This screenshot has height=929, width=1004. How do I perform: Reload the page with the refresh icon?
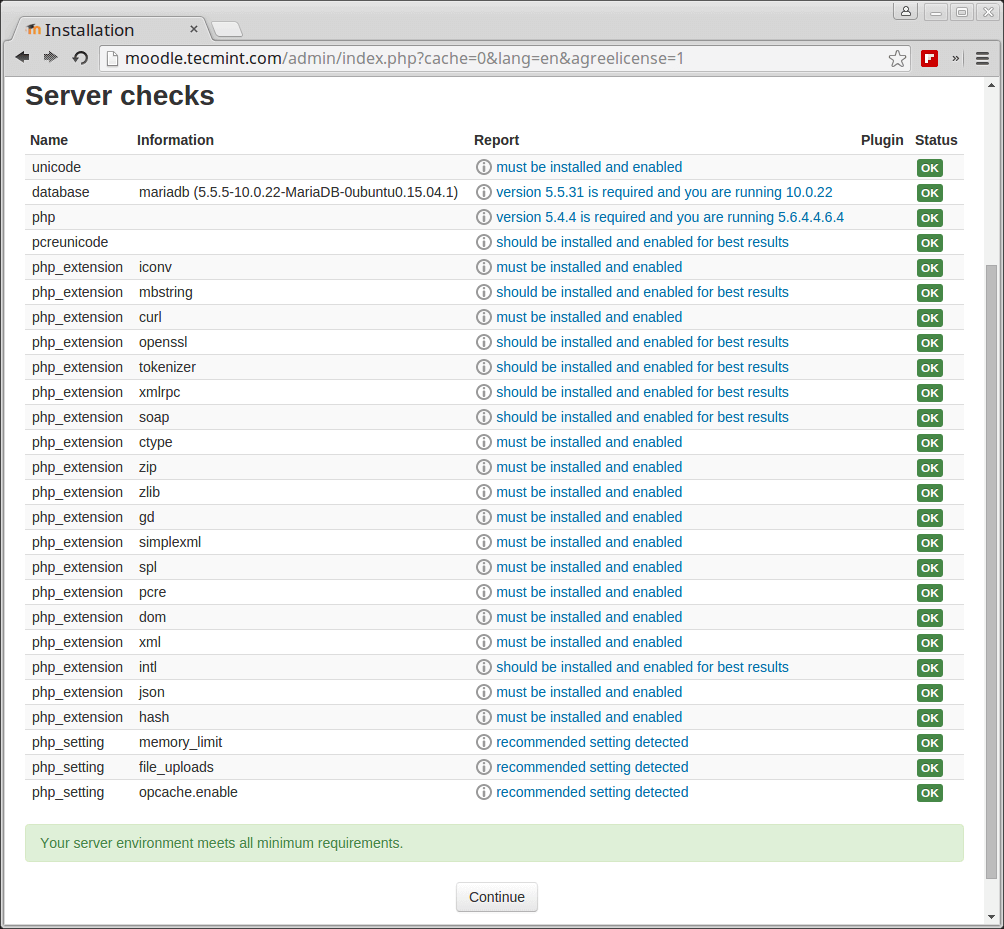tap(81, 58)
